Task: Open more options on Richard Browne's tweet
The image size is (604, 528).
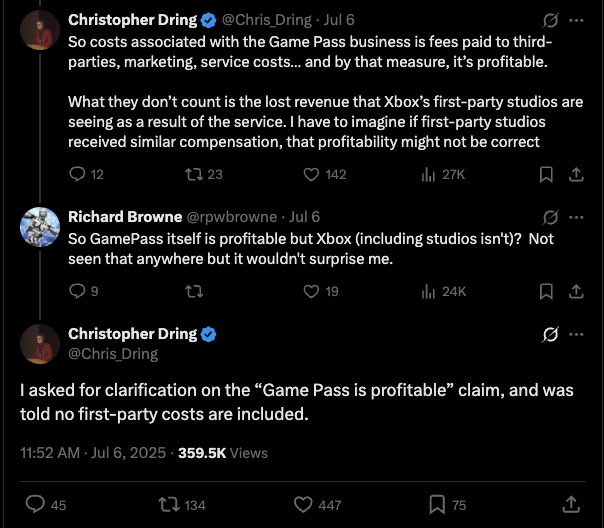Action: click(x=575, y=216)
